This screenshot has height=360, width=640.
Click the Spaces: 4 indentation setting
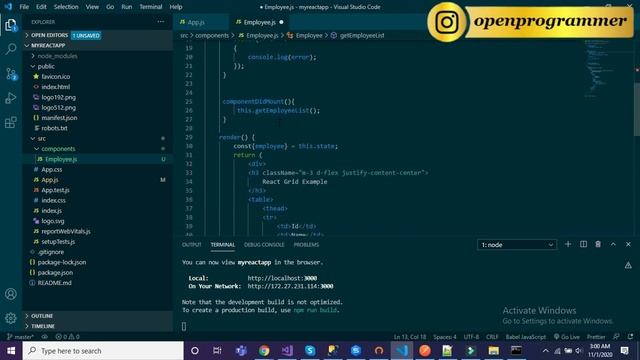click(444, 337)
